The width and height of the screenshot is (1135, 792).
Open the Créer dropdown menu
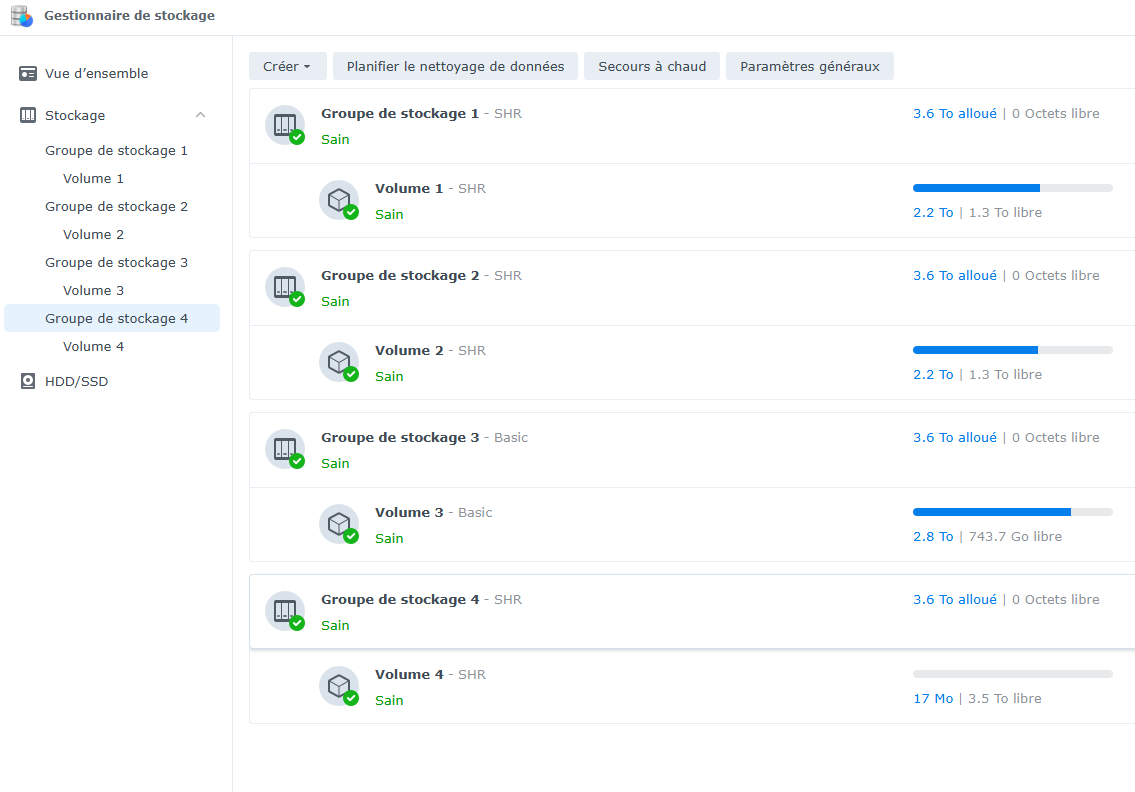tap(287, 67)
